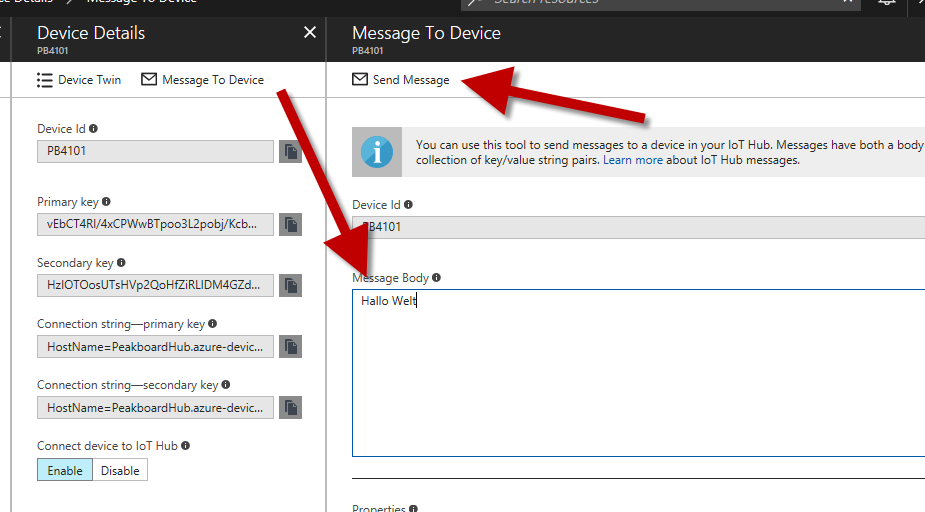
Task: Focus the Message Body text area
Action: pos(638,373)
